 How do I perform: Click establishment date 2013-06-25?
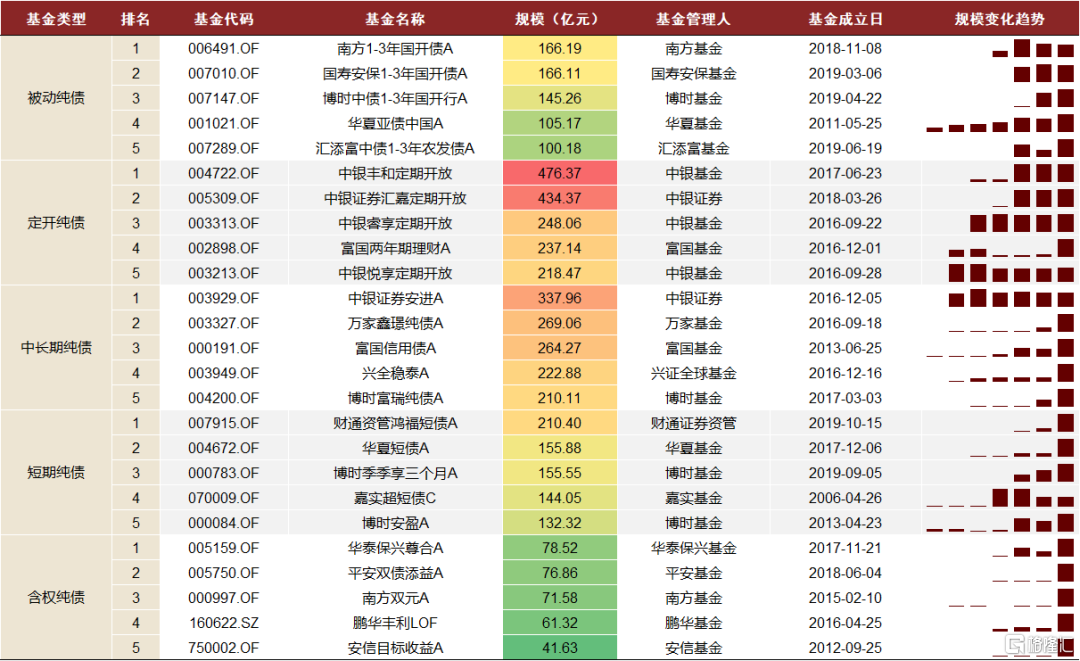click(845, 348)
